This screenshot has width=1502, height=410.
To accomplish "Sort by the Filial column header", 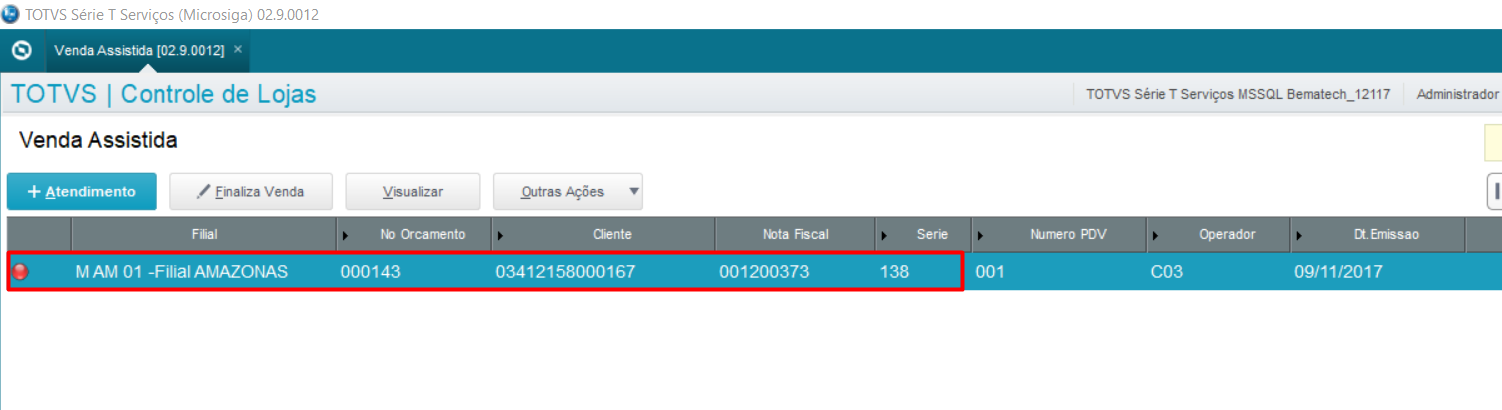I will point(204,234).
